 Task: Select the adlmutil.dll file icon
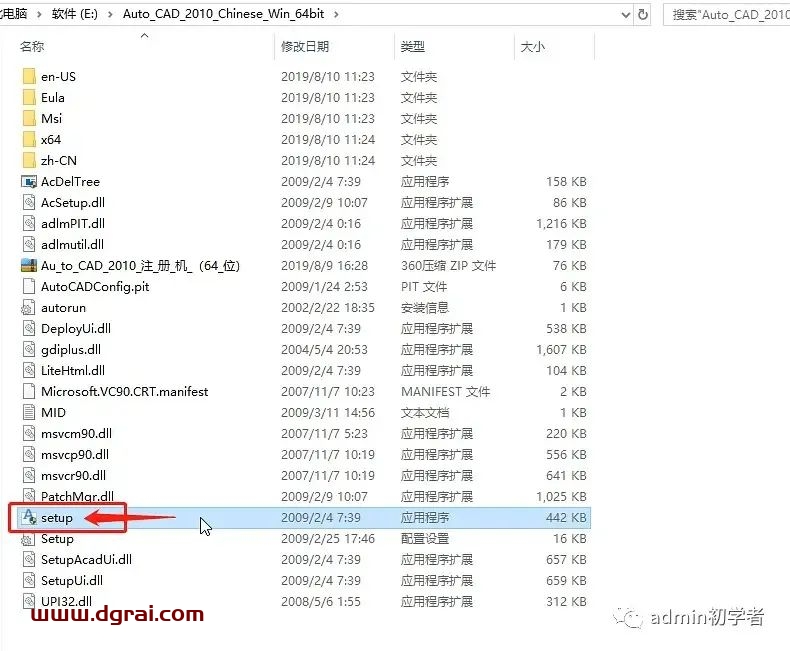click(x=29, y=244)
